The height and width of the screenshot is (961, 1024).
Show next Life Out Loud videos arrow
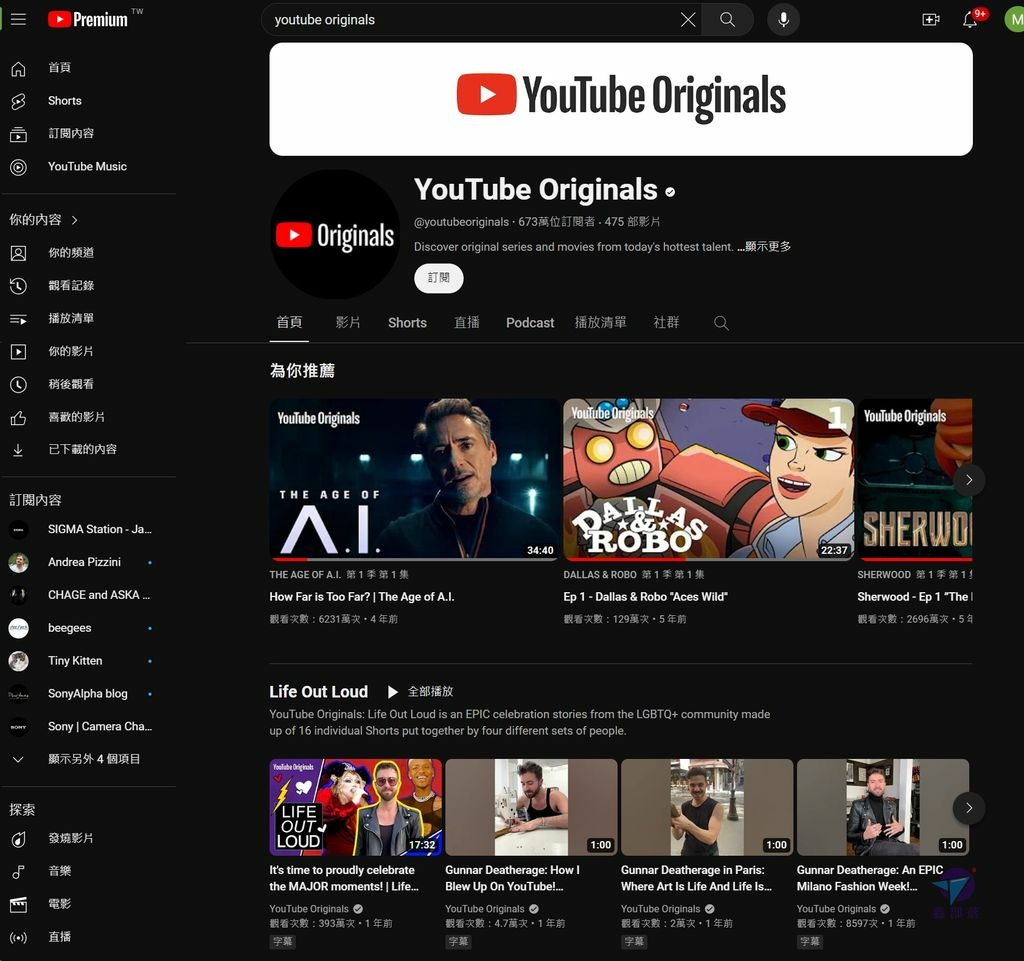click(968, 808)
